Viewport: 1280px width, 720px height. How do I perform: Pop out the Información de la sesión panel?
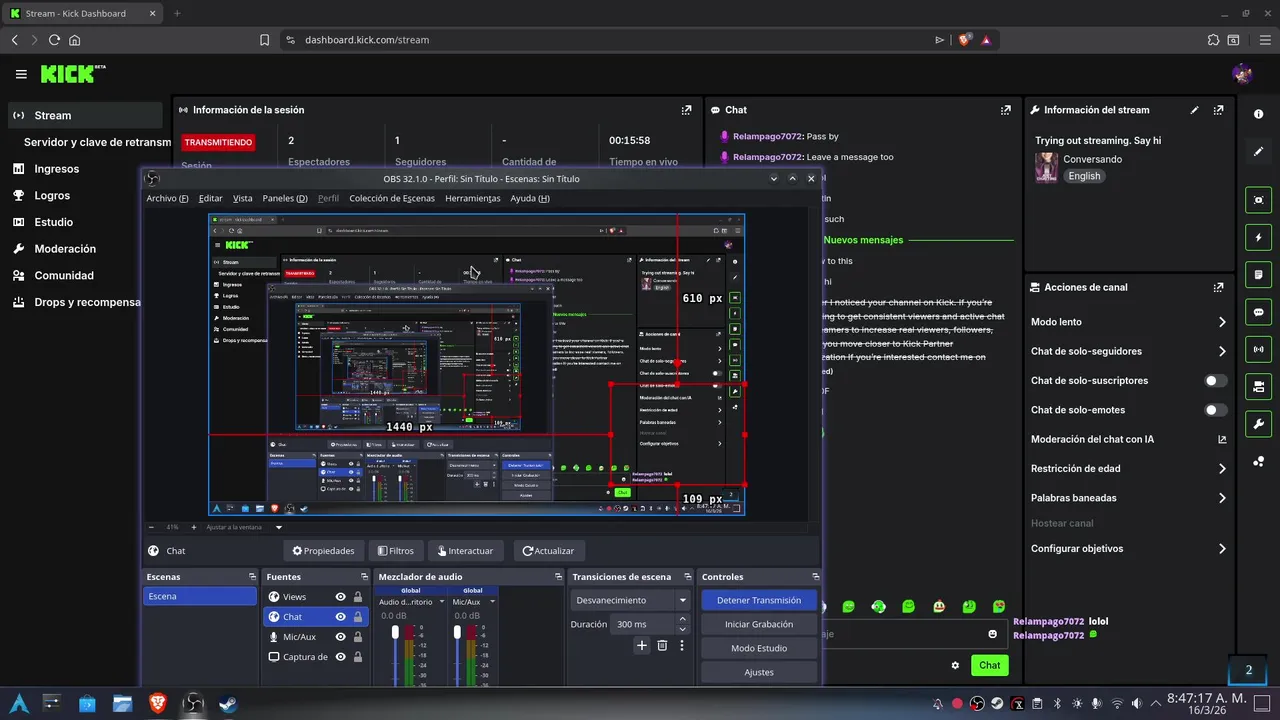point(686,110)
